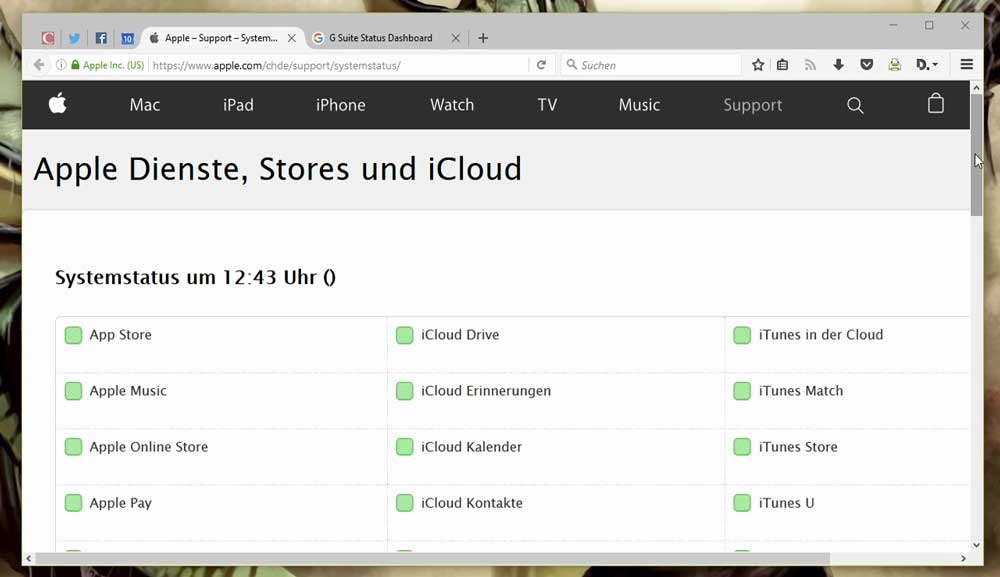Open the Firefox hamburger menu
Image resolution: width=1000 pixels, height=577 pixels.
point(966,65)
